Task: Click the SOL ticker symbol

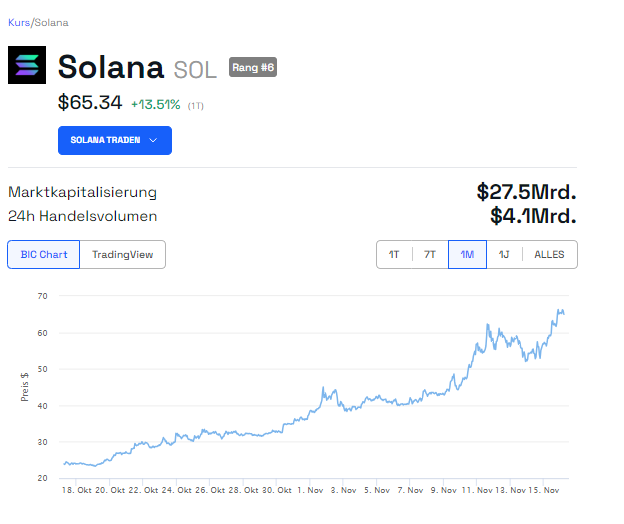Action: (x=195, y=69)
